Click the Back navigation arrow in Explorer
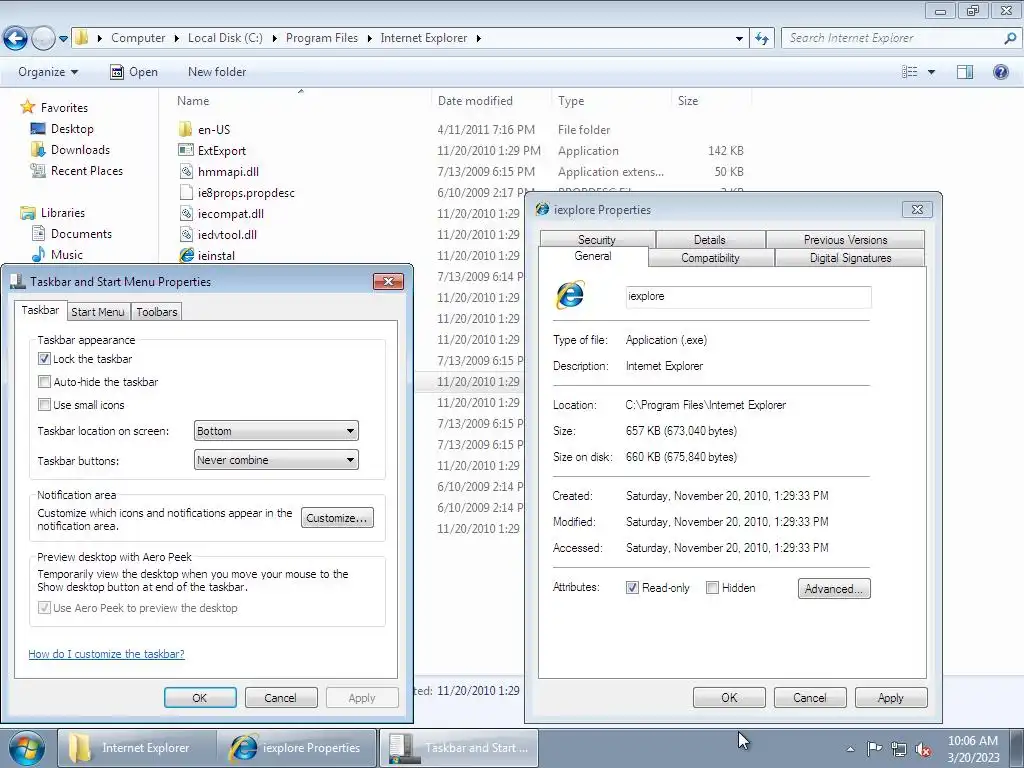1024x768 pixels. point(15,39)
